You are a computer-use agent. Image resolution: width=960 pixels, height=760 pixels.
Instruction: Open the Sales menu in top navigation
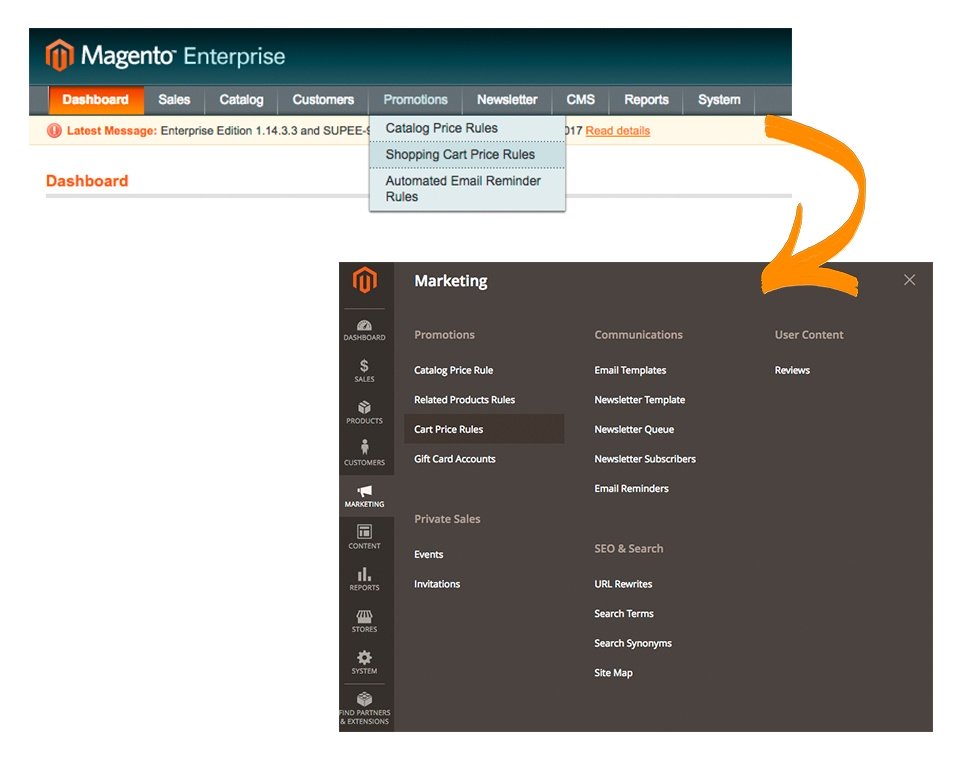(x=174, y=100)
